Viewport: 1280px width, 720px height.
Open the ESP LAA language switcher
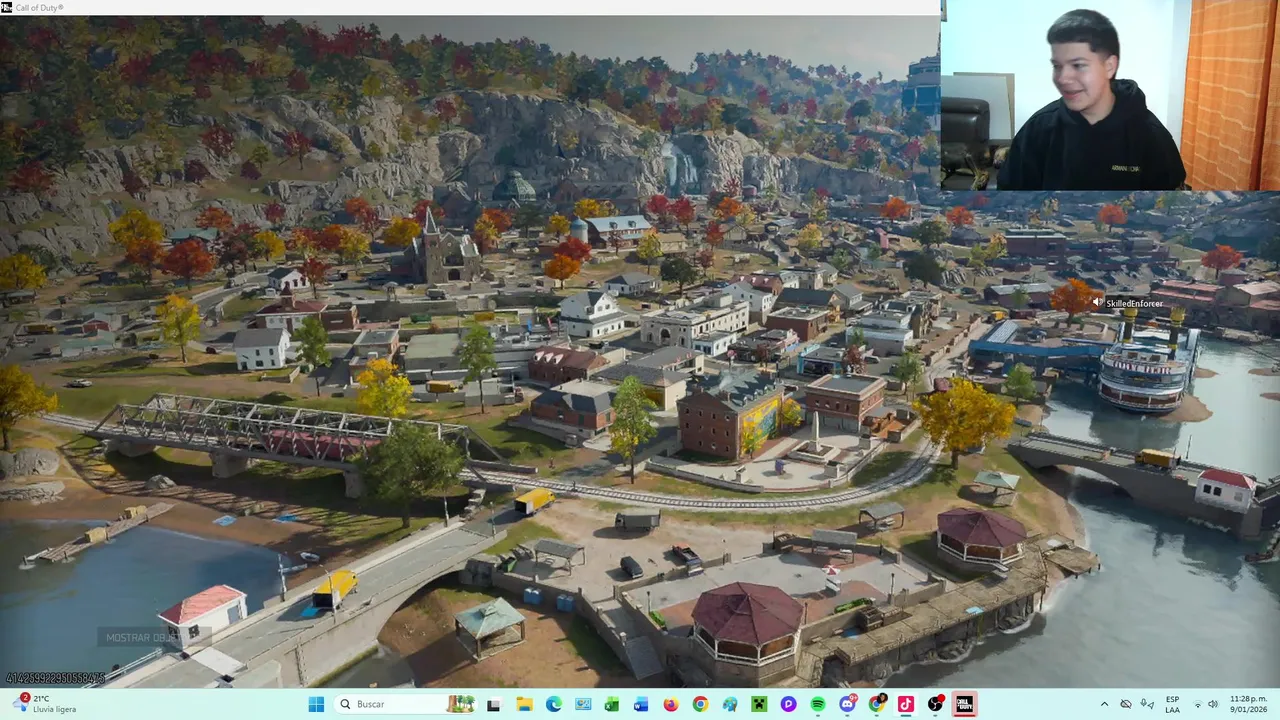(x=1172, y=704)
